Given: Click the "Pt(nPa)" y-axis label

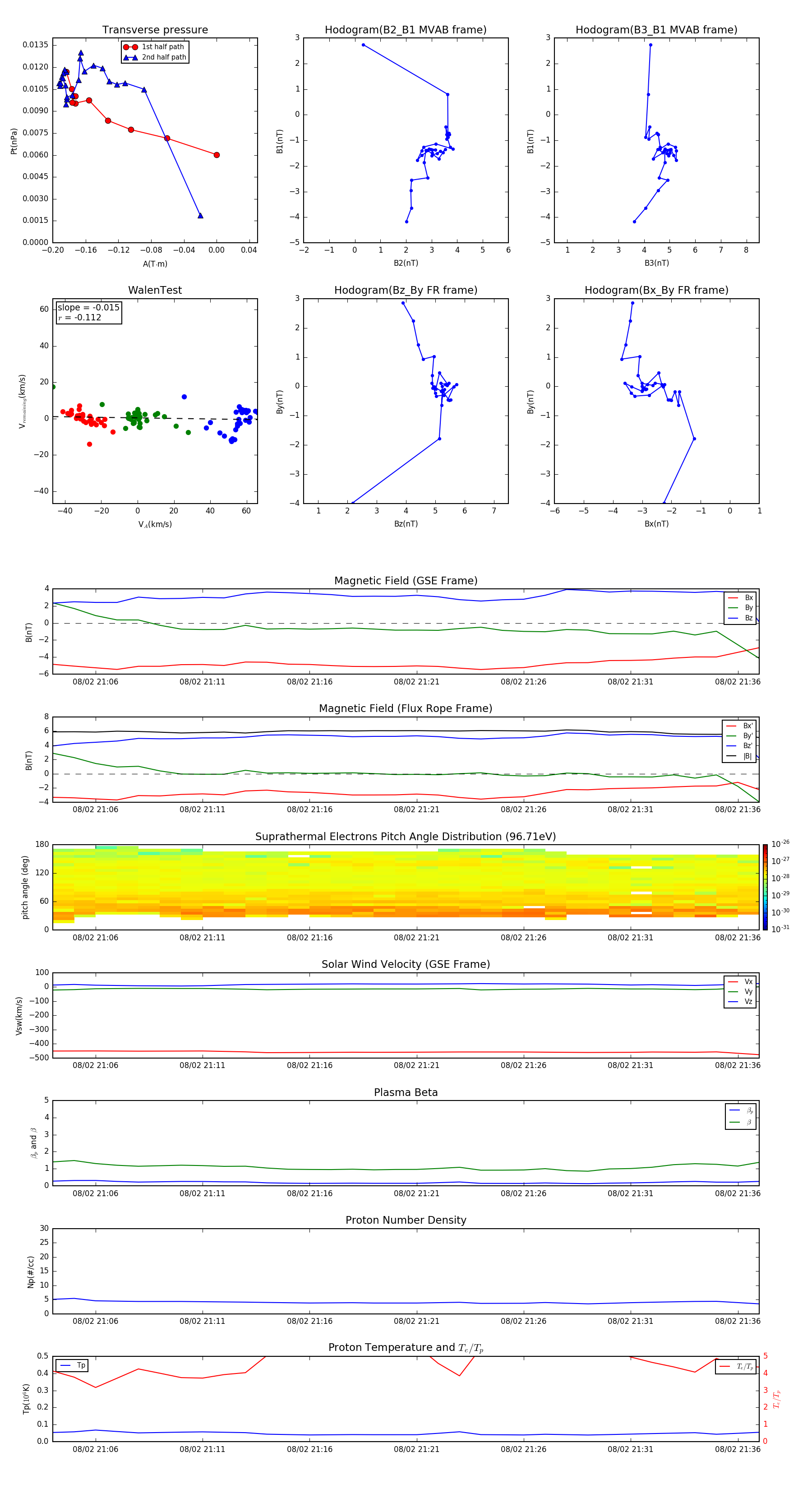Looking at the screenshot, I should [14, 141].
